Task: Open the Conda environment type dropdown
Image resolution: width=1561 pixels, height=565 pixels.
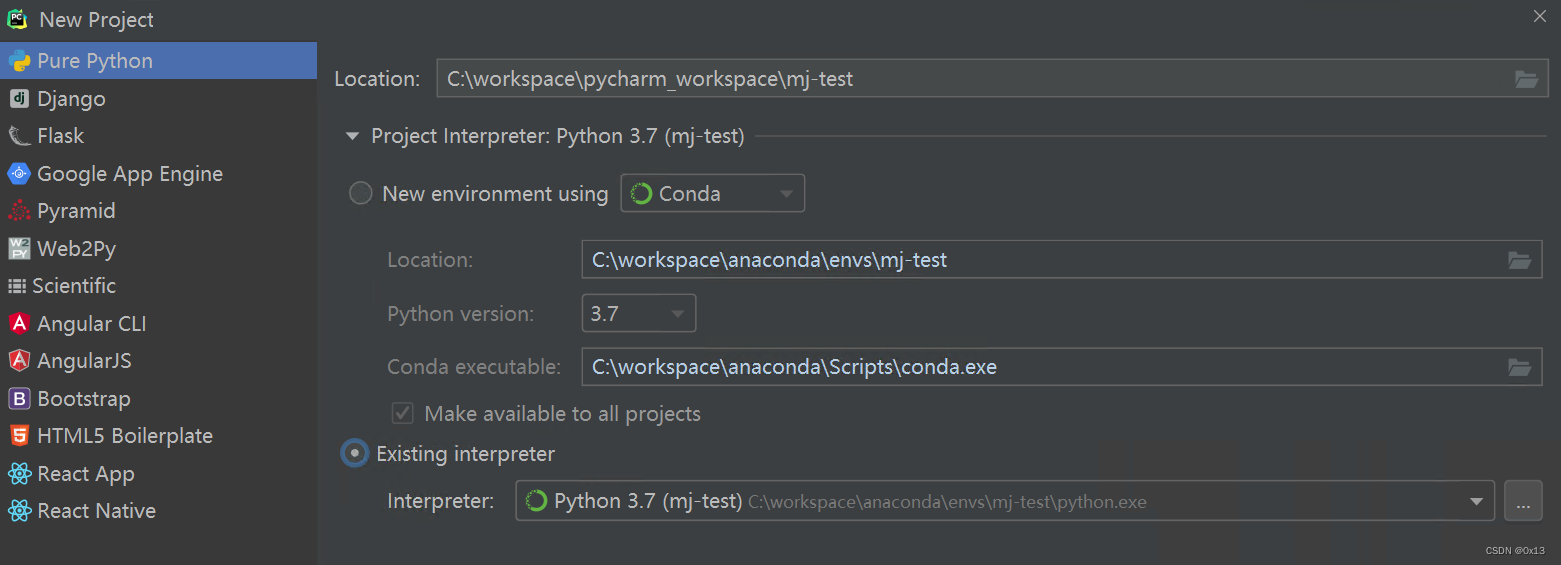Action: (x=712, y=194)
